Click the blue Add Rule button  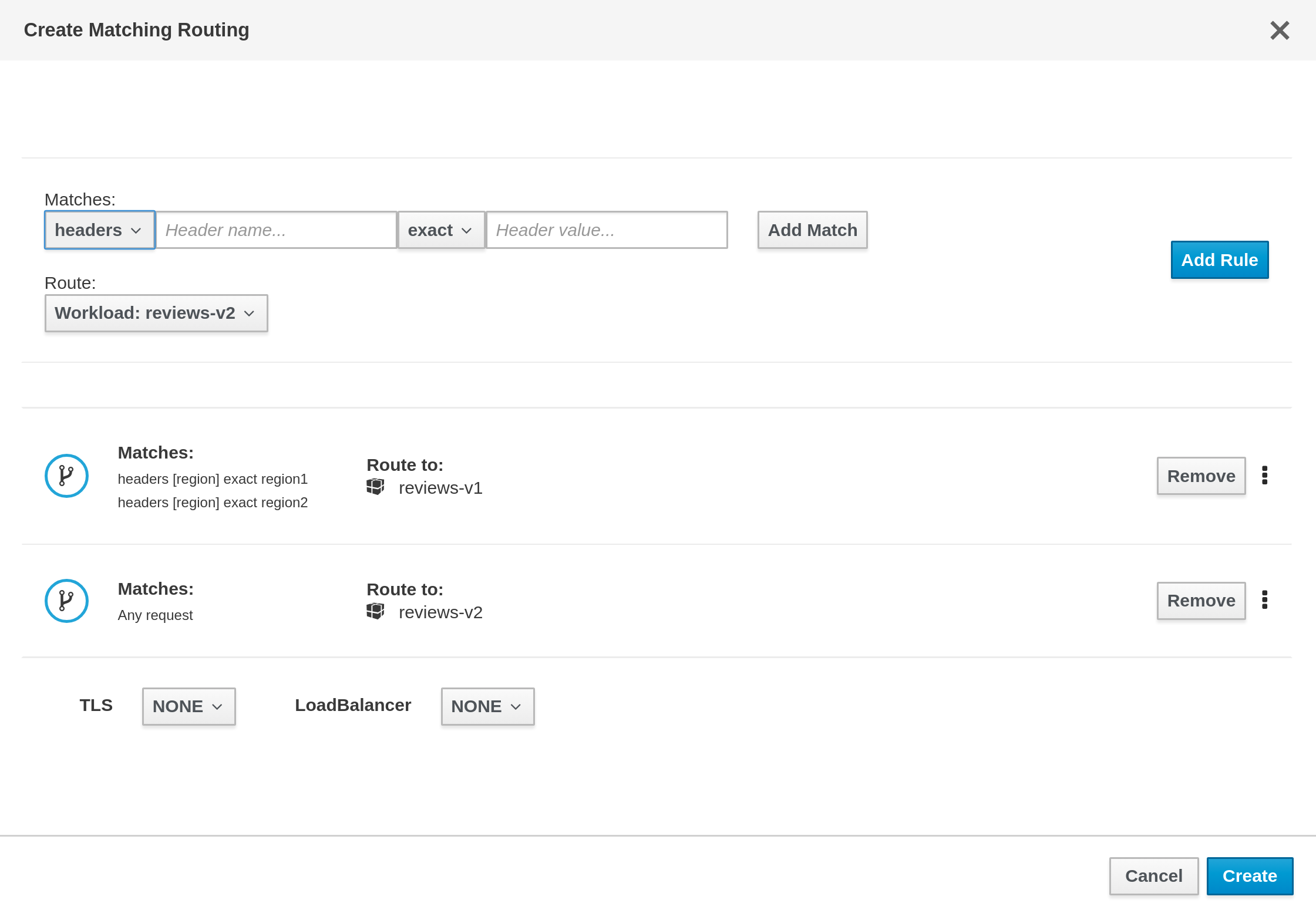click(x=1219, y=260)
